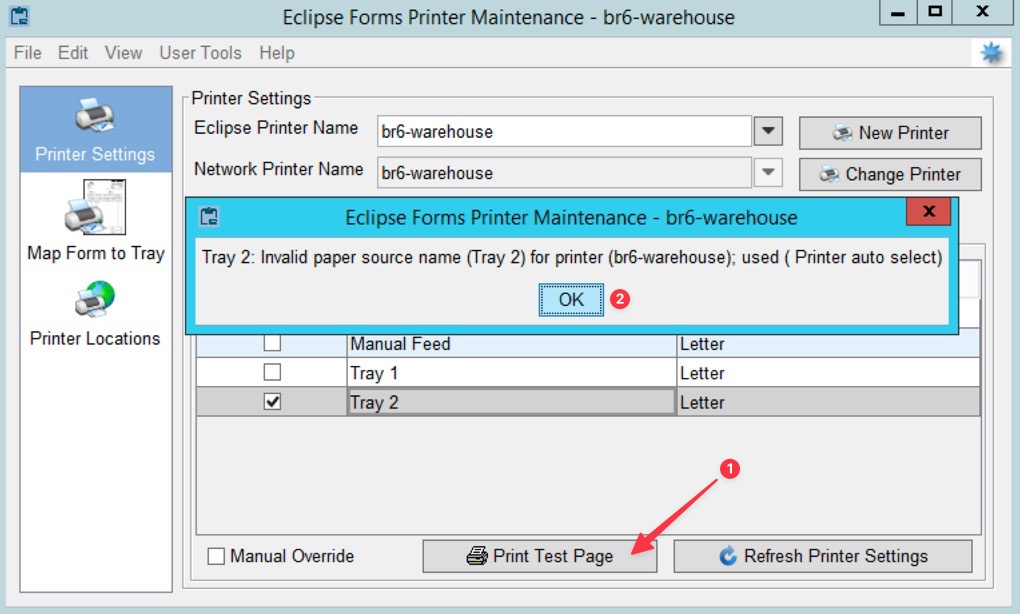1020x614 pixels.
Task: Click the Eclipse Printer Name field
Action: 564,131
